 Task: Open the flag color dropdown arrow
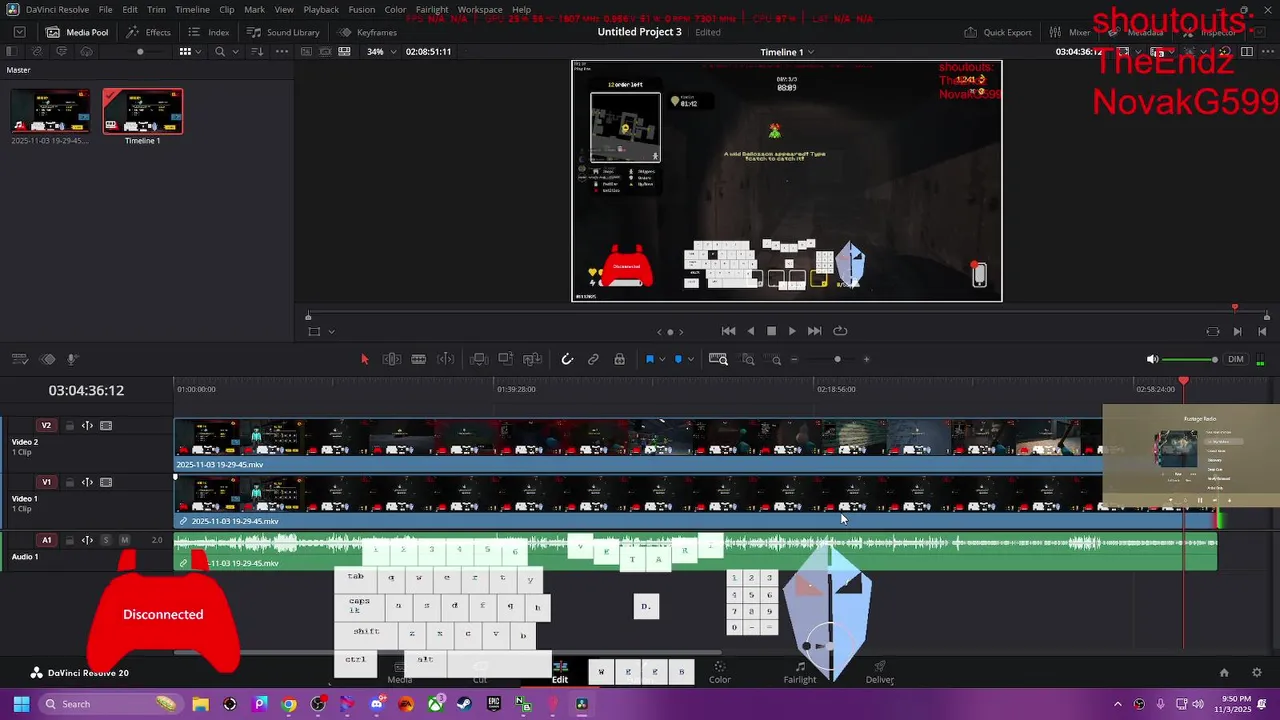[x=662, y=359]
